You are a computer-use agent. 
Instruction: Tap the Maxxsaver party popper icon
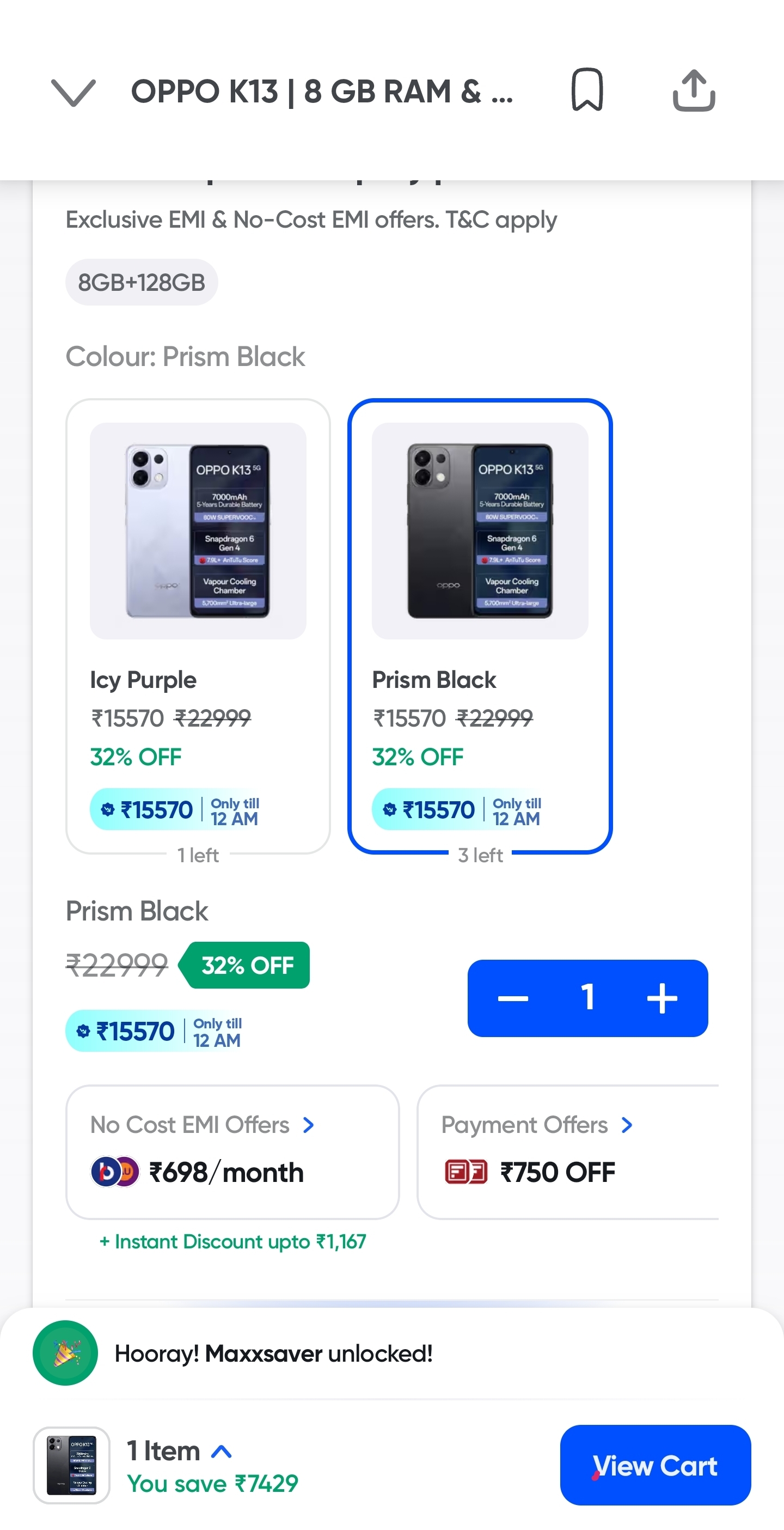[x=65, y=1352]
